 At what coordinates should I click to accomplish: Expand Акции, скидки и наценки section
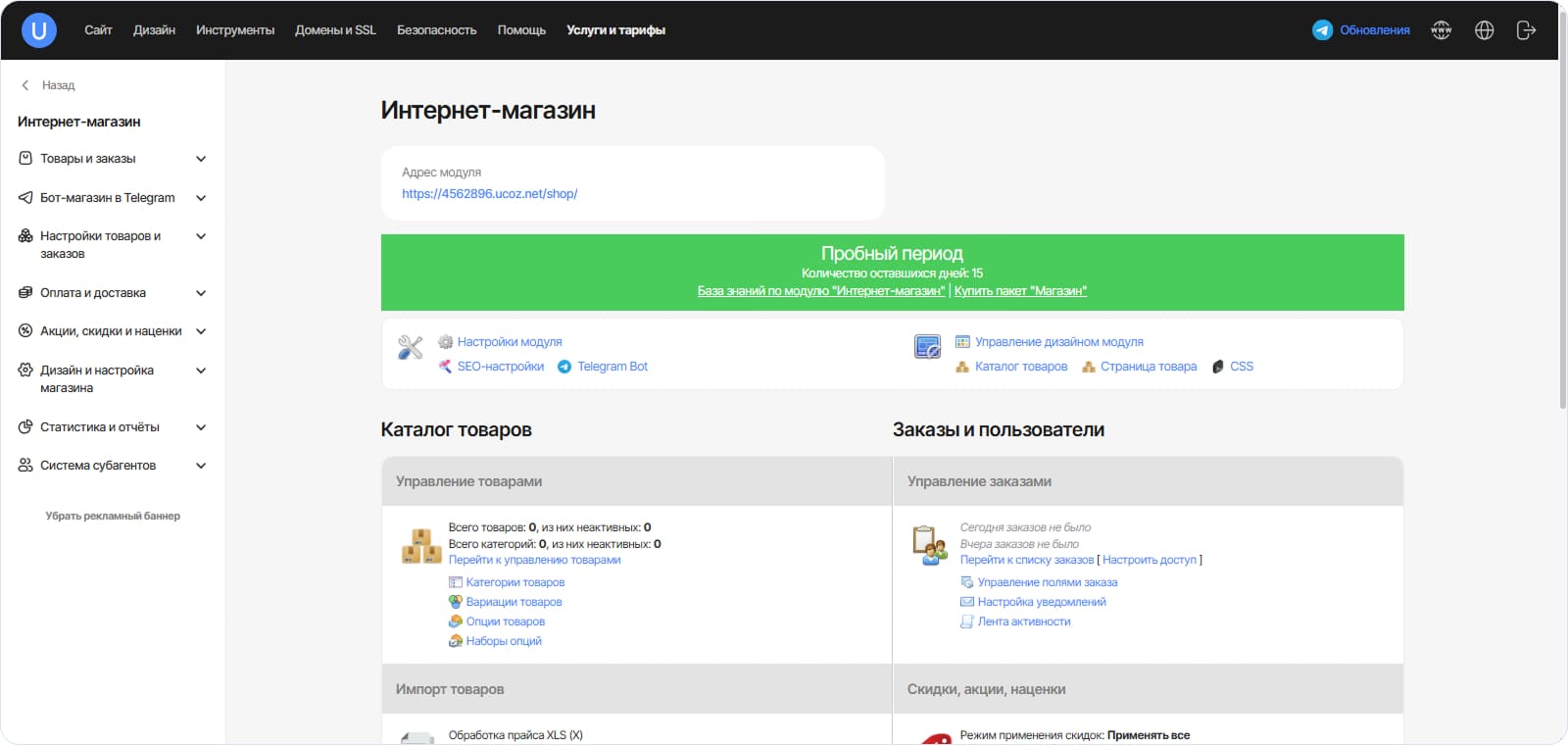(x=201, y=331)
